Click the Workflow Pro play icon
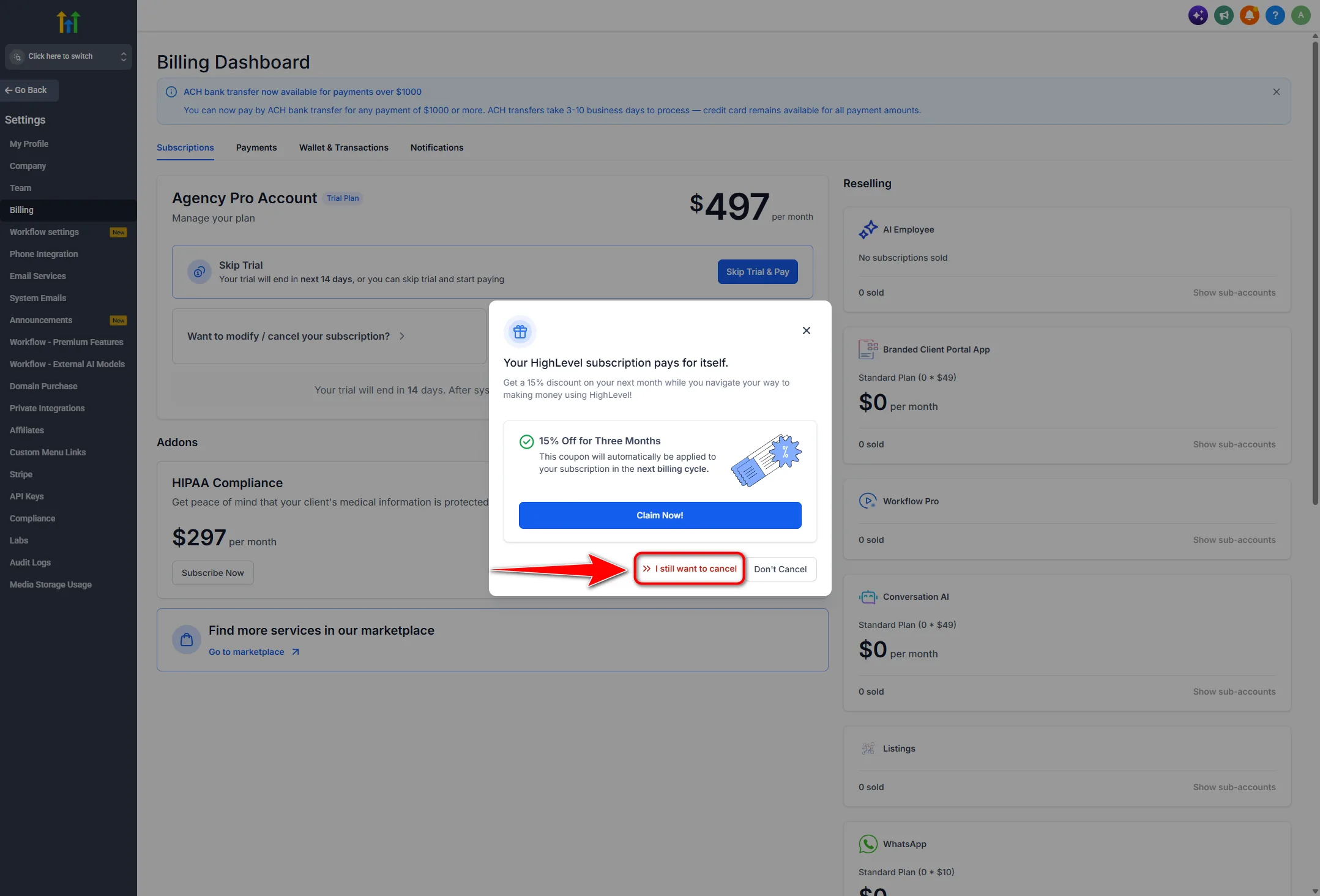Screen dimensions: 1320x896 pyautogui.click(x=868, y=501)
